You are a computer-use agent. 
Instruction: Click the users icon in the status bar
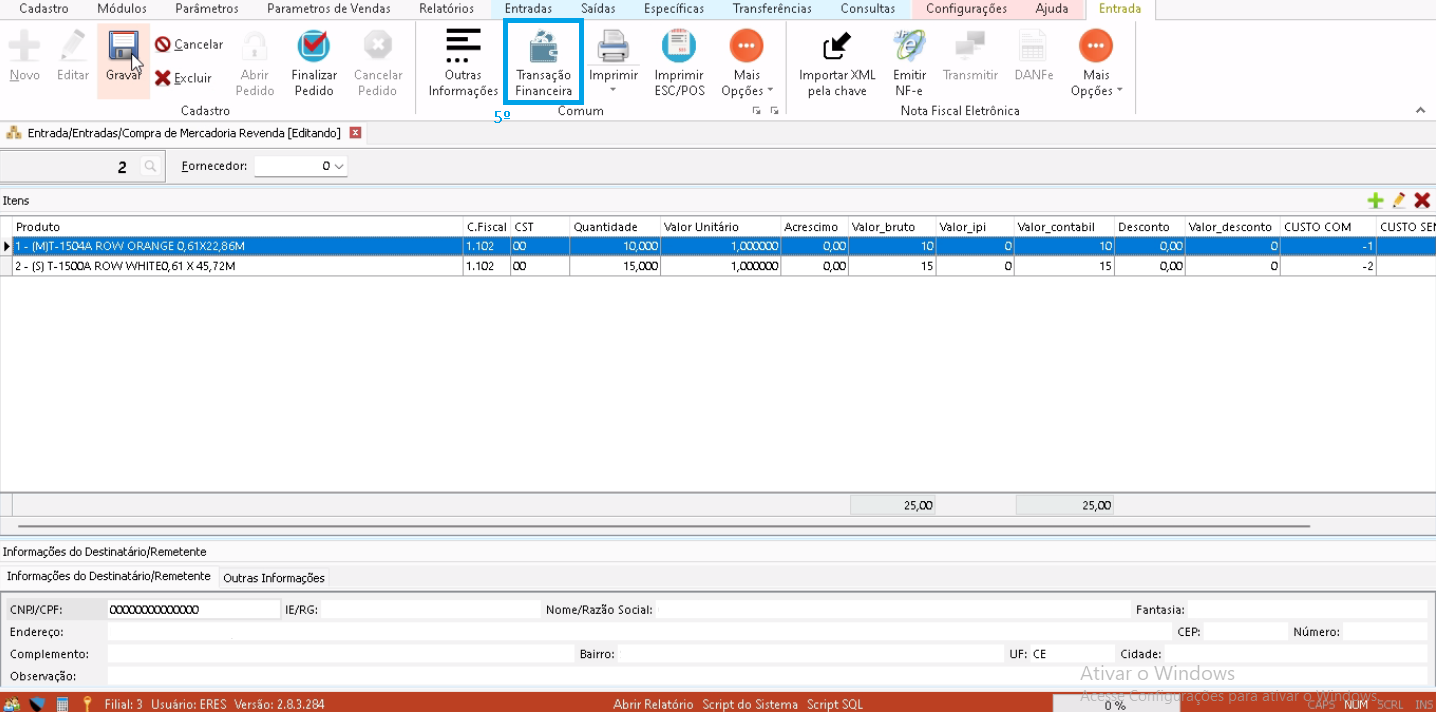click(12, 704)
